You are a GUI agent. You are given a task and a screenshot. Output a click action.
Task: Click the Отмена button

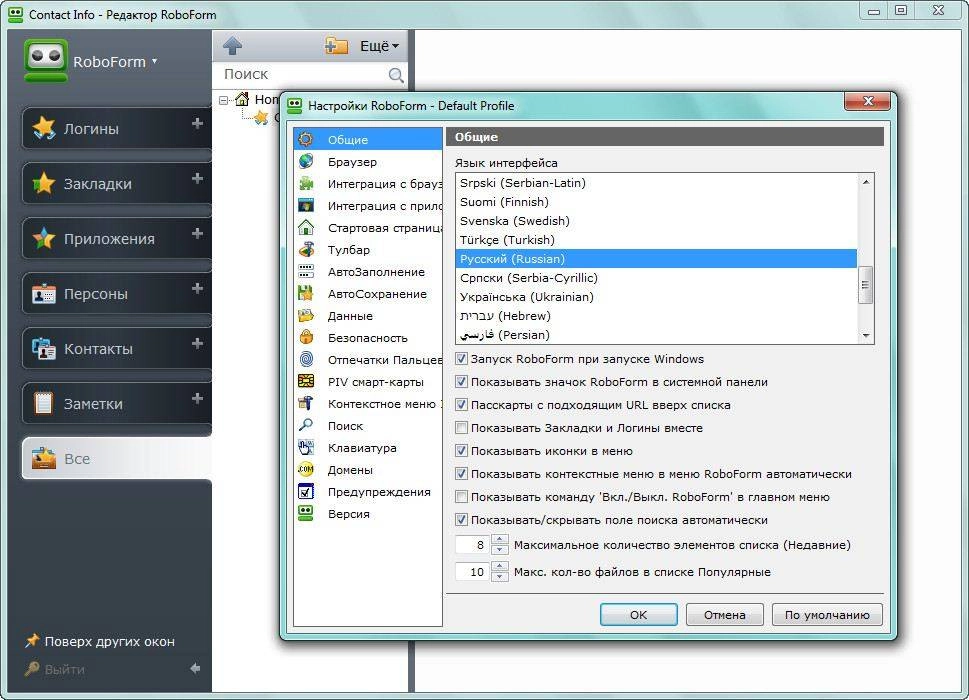coord(724,615)
